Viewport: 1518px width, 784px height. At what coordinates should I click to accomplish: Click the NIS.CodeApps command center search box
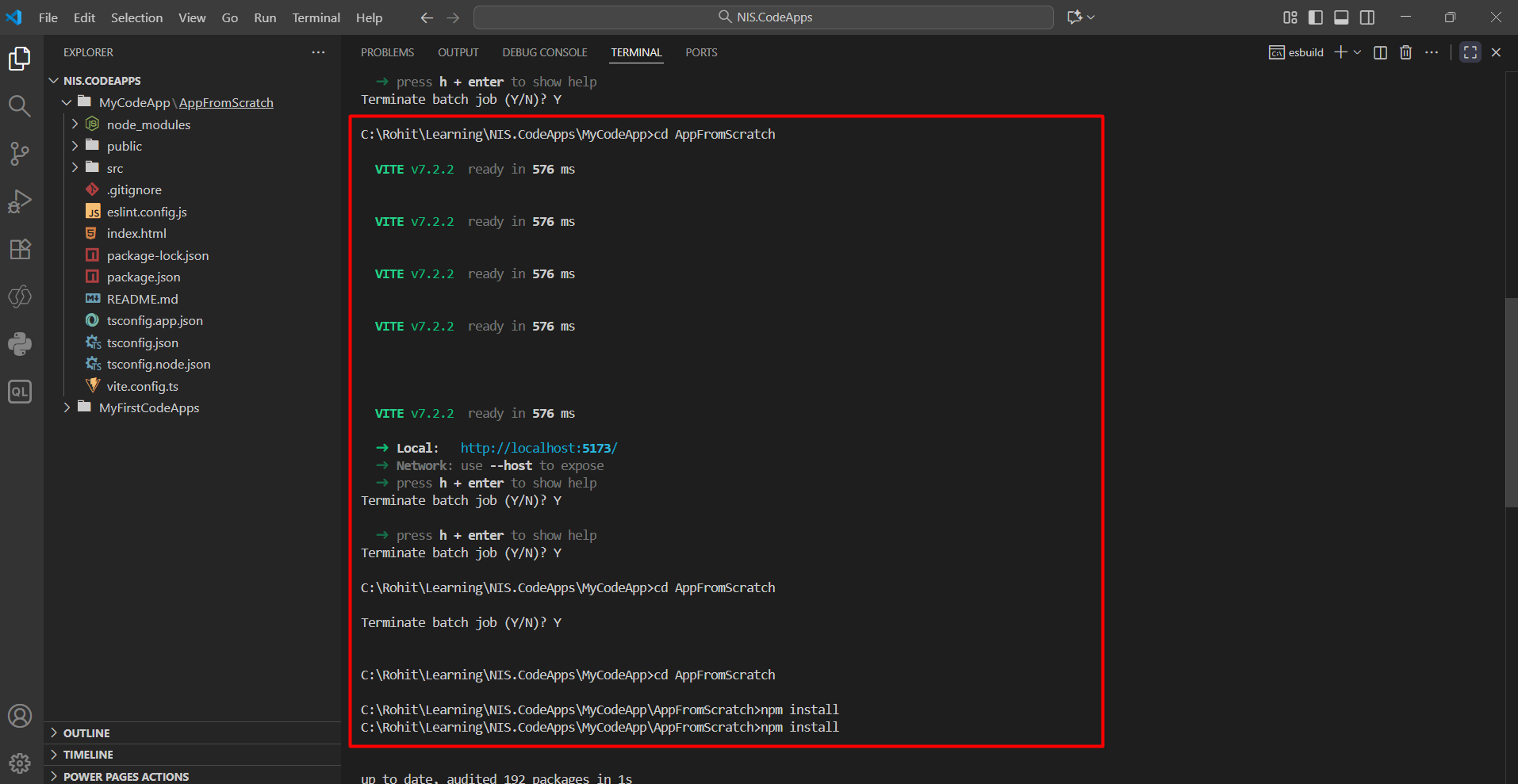(764, 17)
